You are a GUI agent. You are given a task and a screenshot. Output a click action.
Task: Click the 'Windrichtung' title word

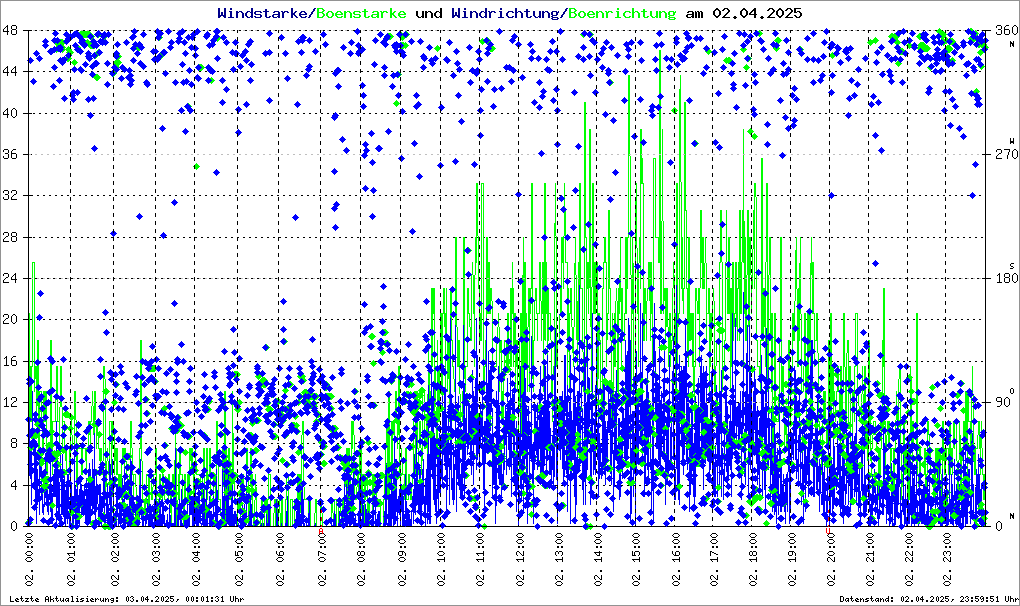507,13
